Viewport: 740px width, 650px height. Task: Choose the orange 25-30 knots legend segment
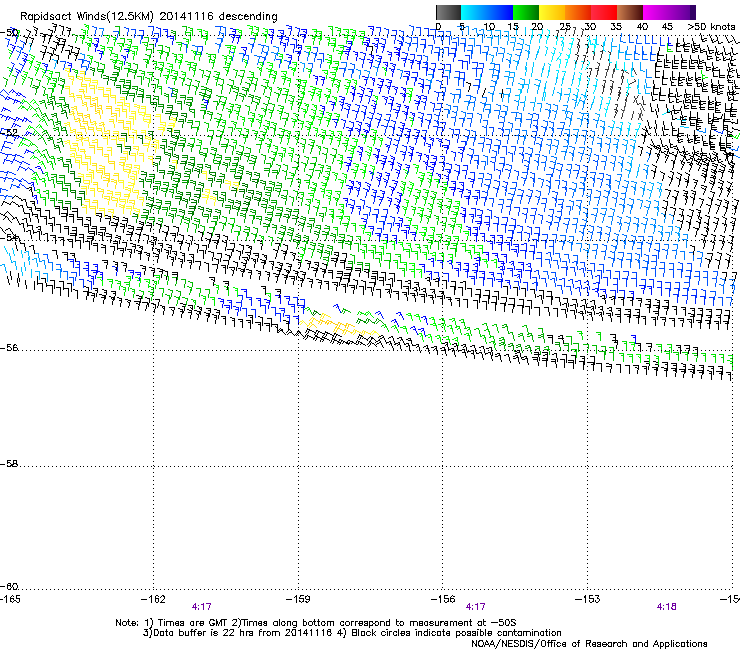click(x=578, y=12)
